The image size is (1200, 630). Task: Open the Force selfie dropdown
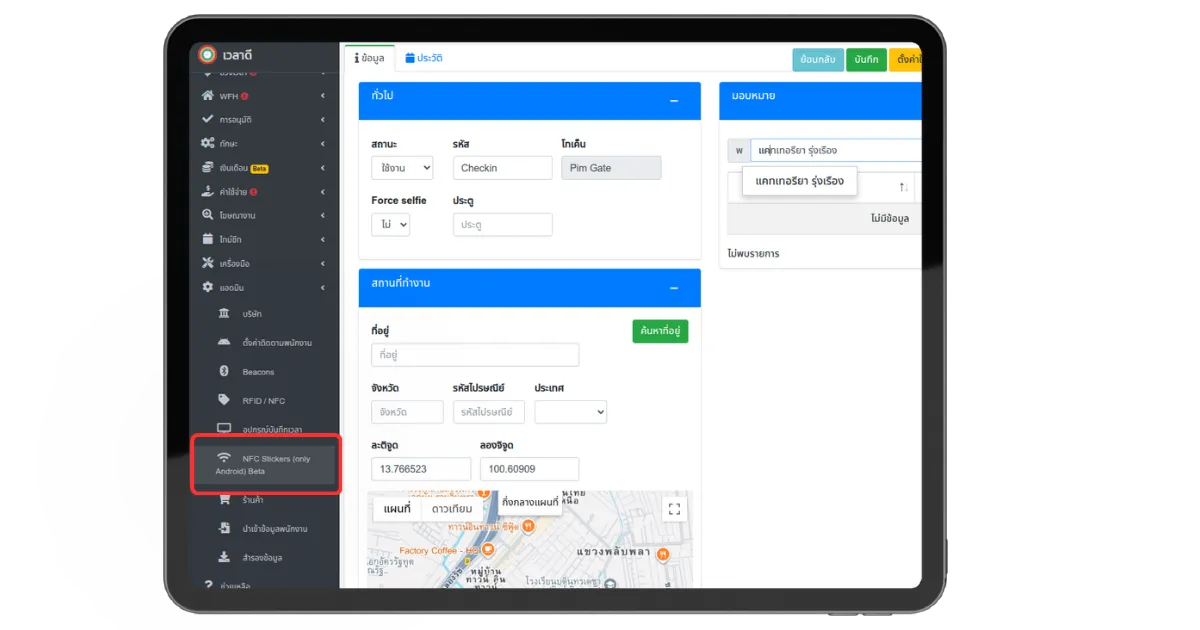[x=390, y=225]
